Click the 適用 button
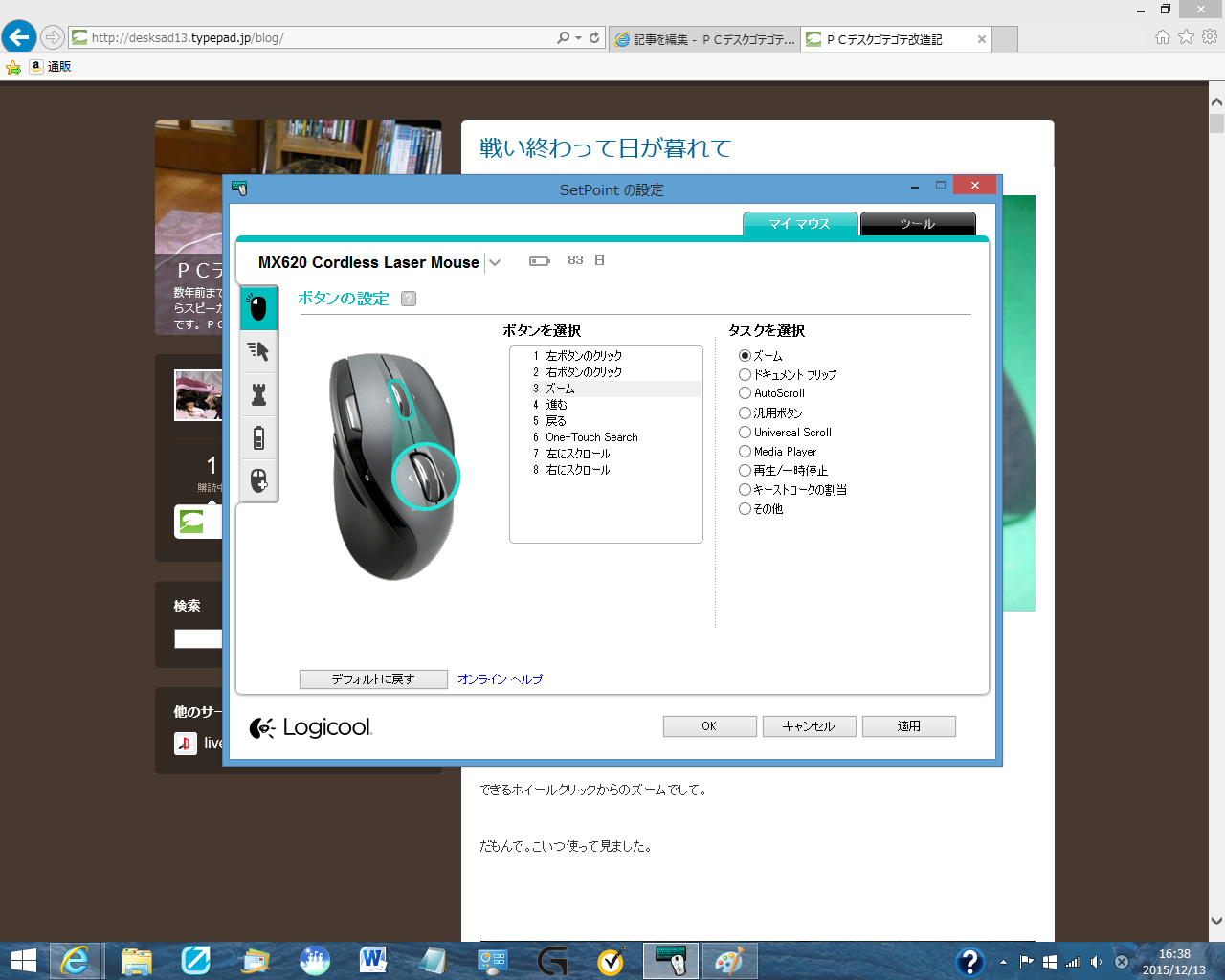Viewport: 1225px width, 980px height. point(908,726)
